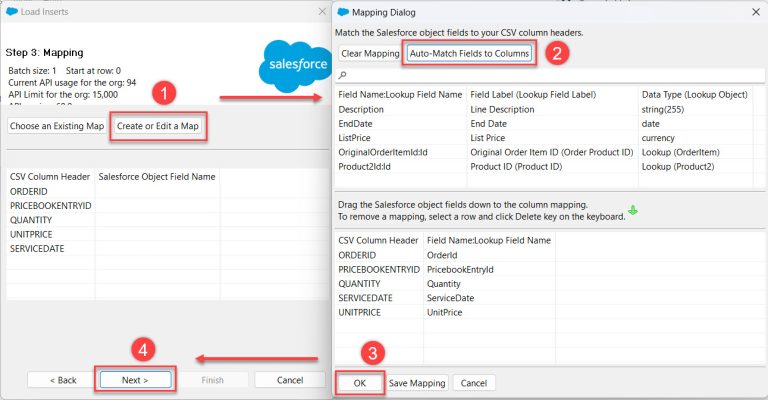The image size is (768, 400).
Task: Close the Load Inserts window
Action: 322,11
